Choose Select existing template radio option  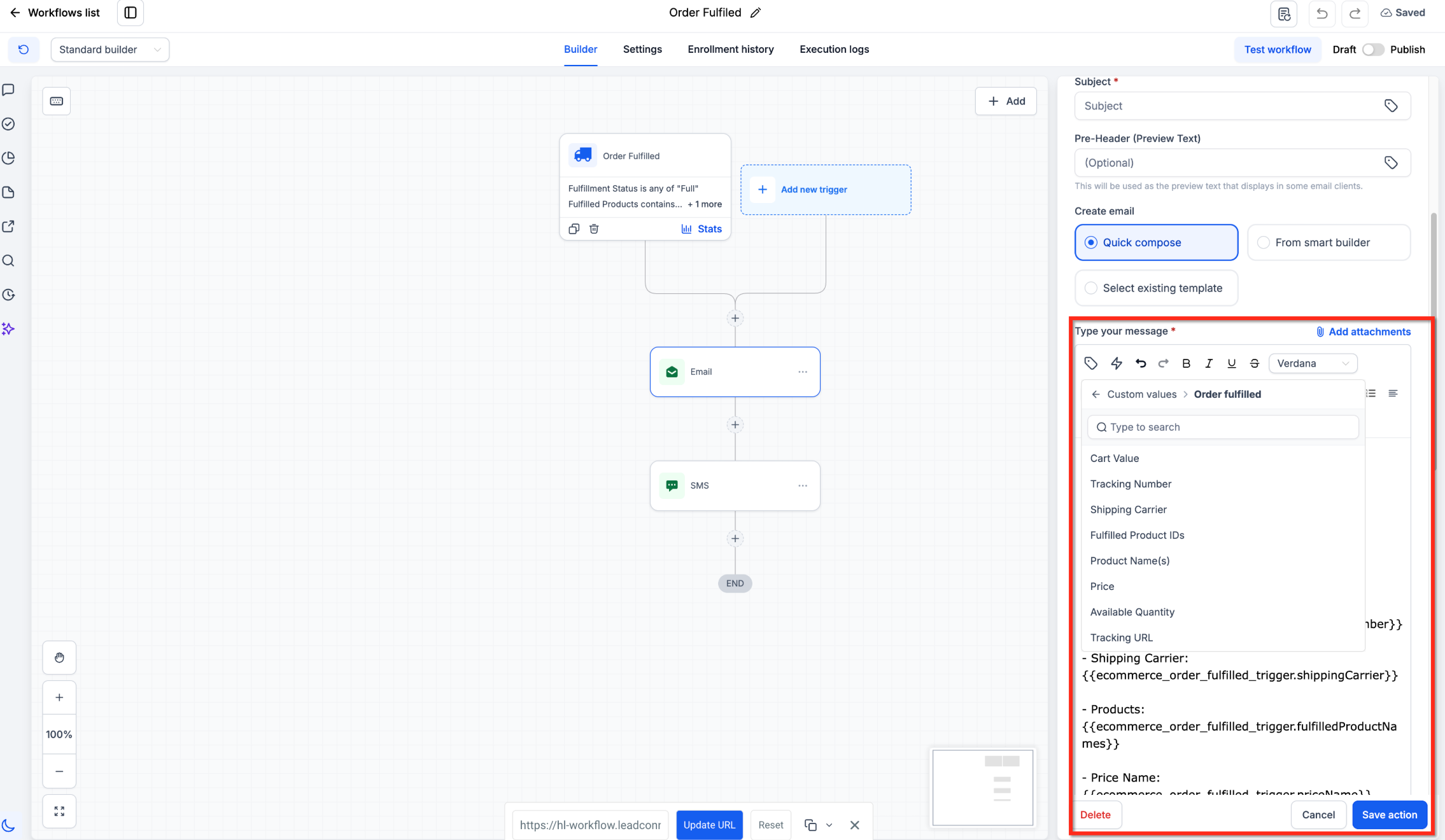pyautogui.click(x=1156, y=288)
